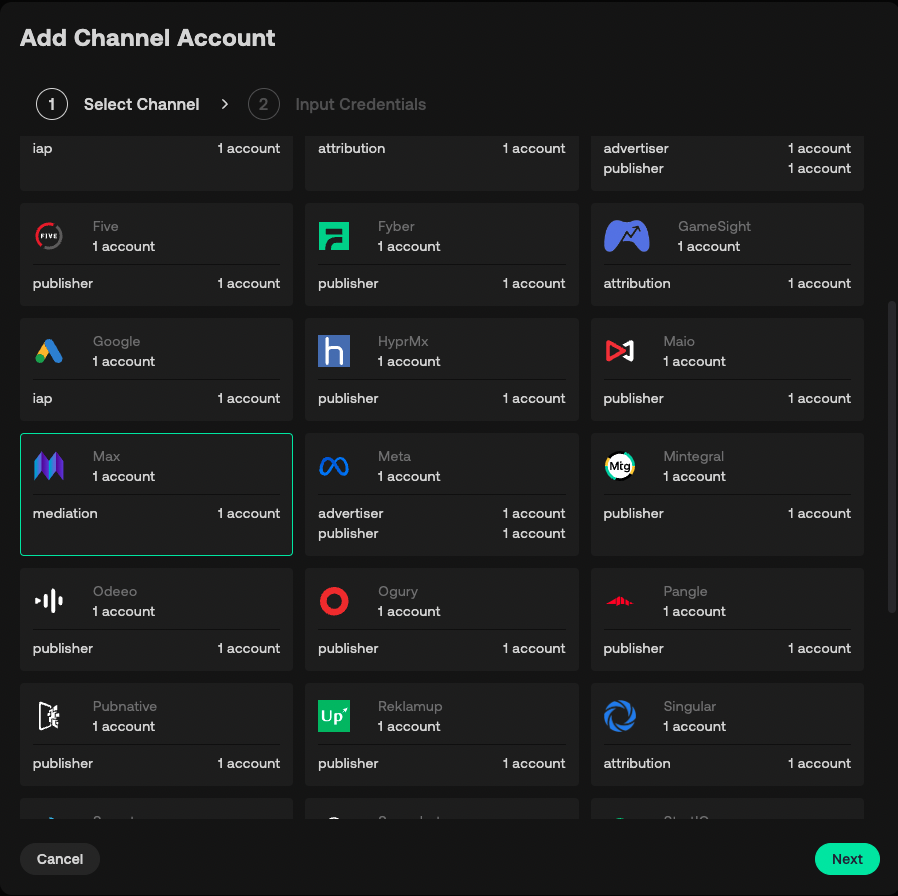Click the Five channel name

(x=105, y=226)
